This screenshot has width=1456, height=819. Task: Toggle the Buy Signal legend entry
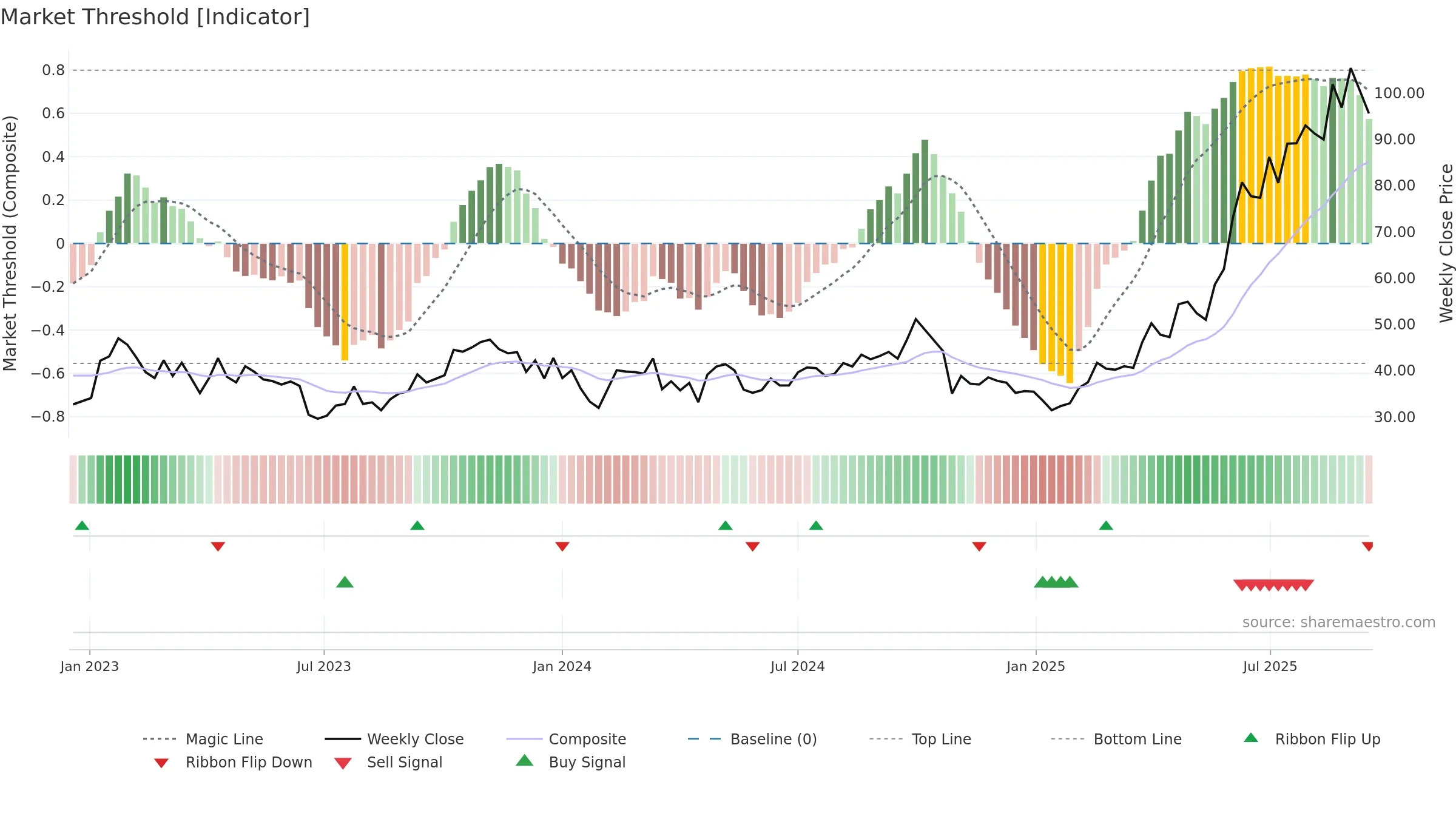[x=570, y=762]
